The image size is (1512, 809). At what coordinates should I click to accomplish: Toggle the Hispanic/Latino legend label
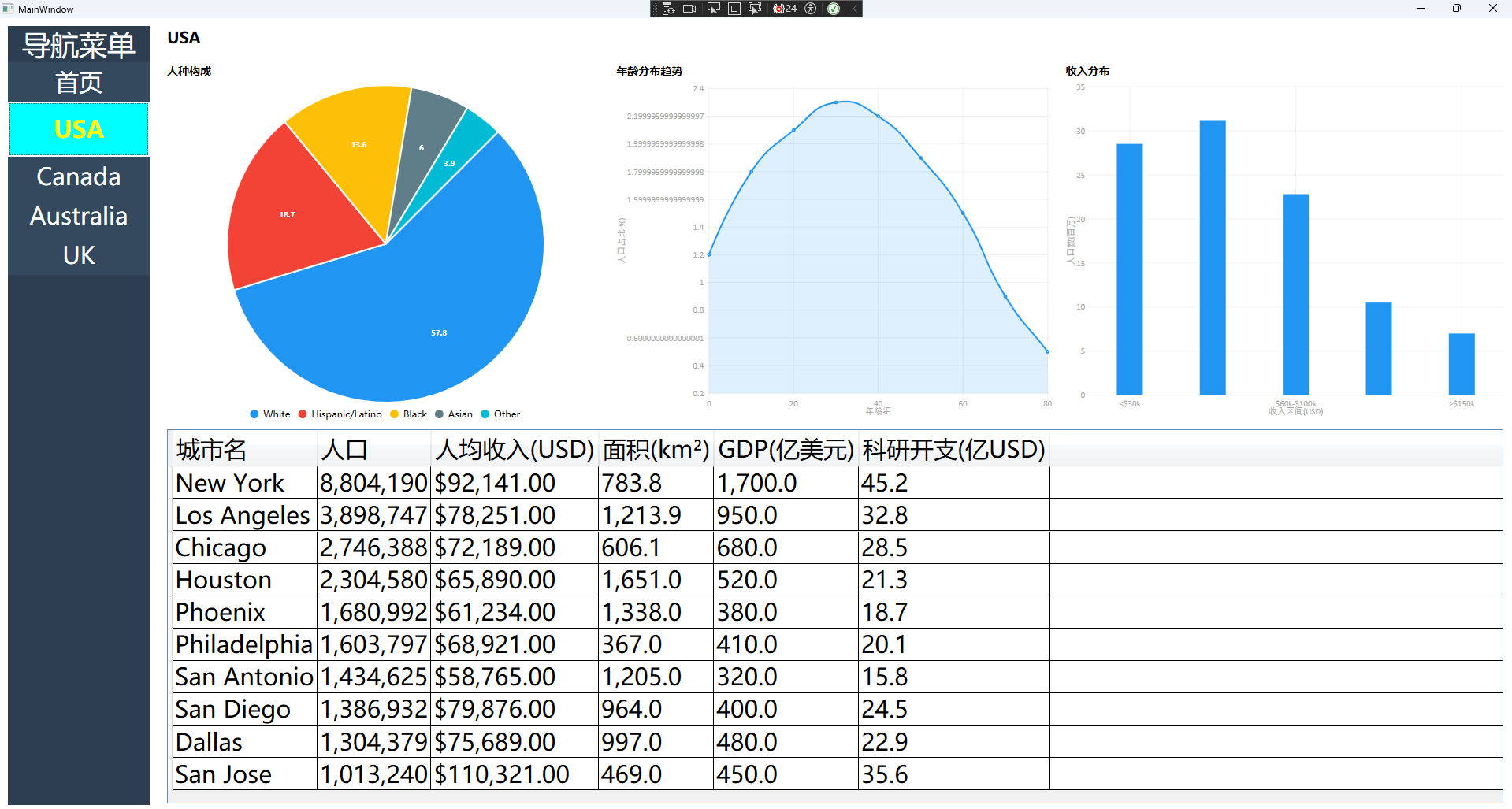click(x=347, y=414)
